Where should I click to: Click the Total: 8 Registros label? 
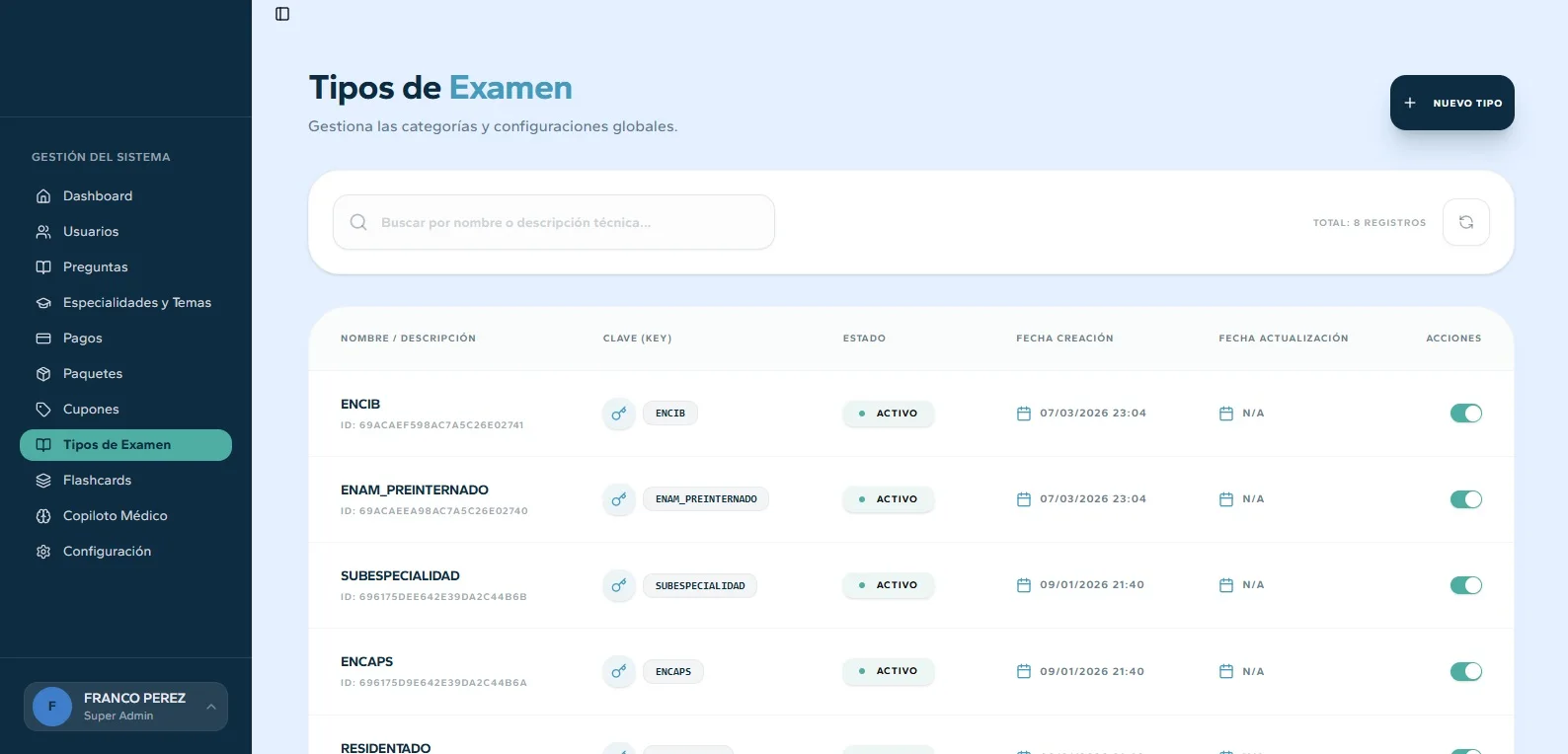pos(1370,223)
